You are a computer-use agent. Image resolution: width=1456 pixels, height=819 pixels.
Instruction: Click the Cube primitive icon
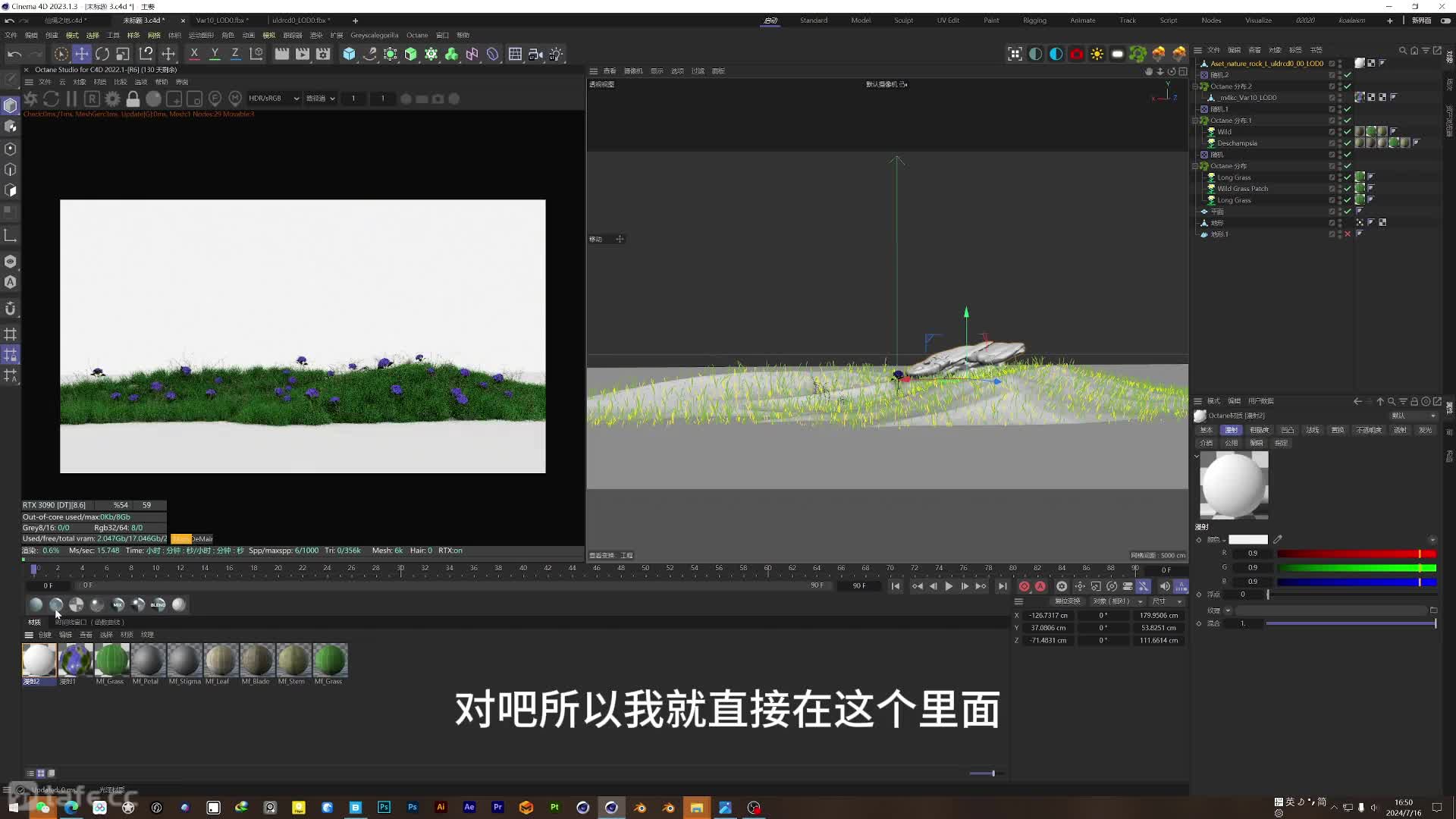[x=349, y=54]
